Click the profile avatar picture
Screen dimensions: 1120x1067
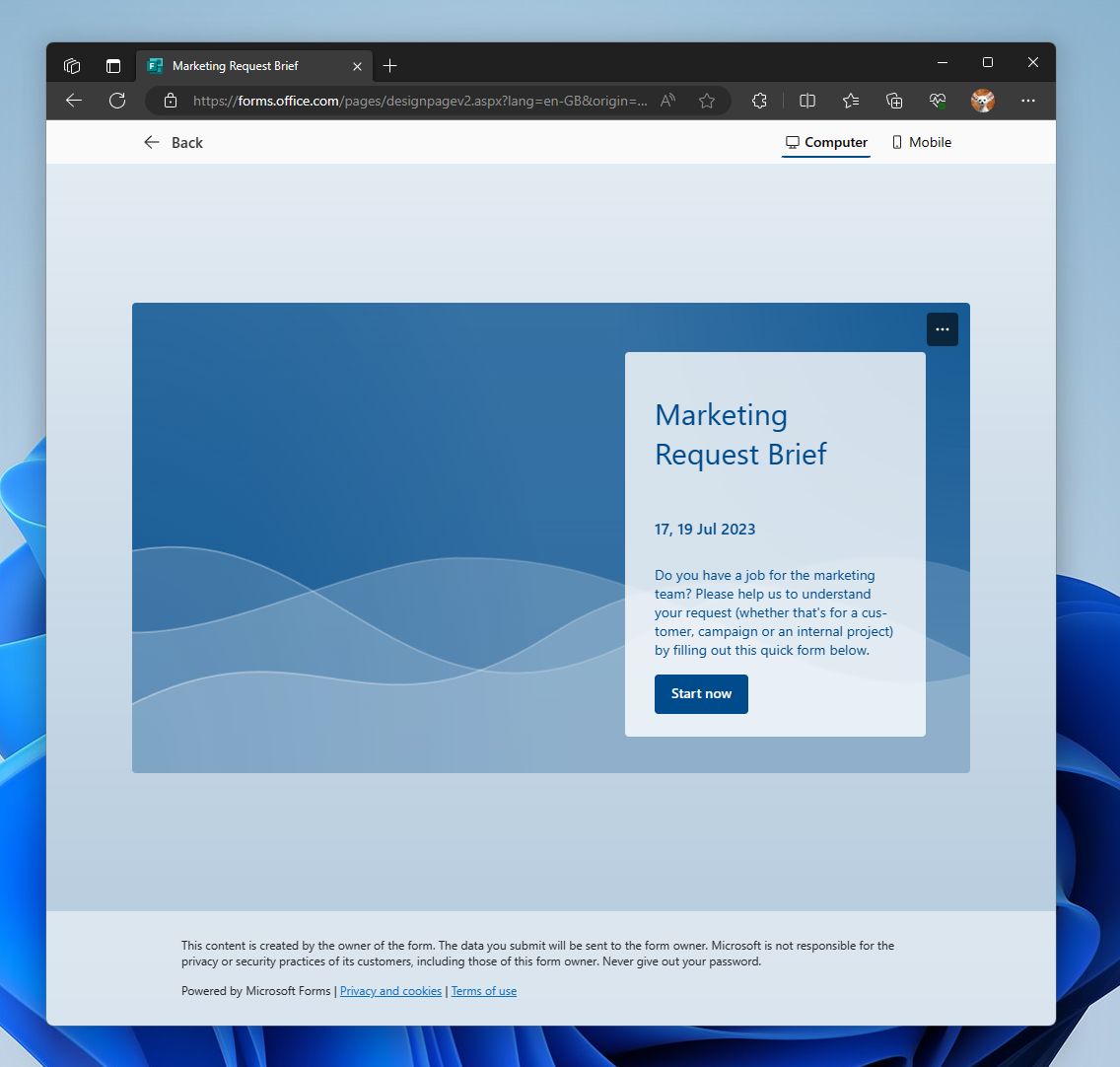(983, 101)
